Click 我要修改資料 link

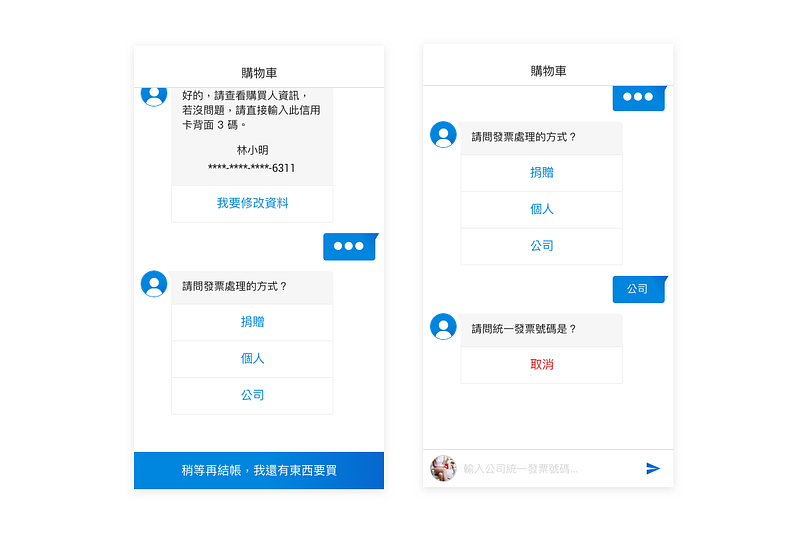(252, 203)
